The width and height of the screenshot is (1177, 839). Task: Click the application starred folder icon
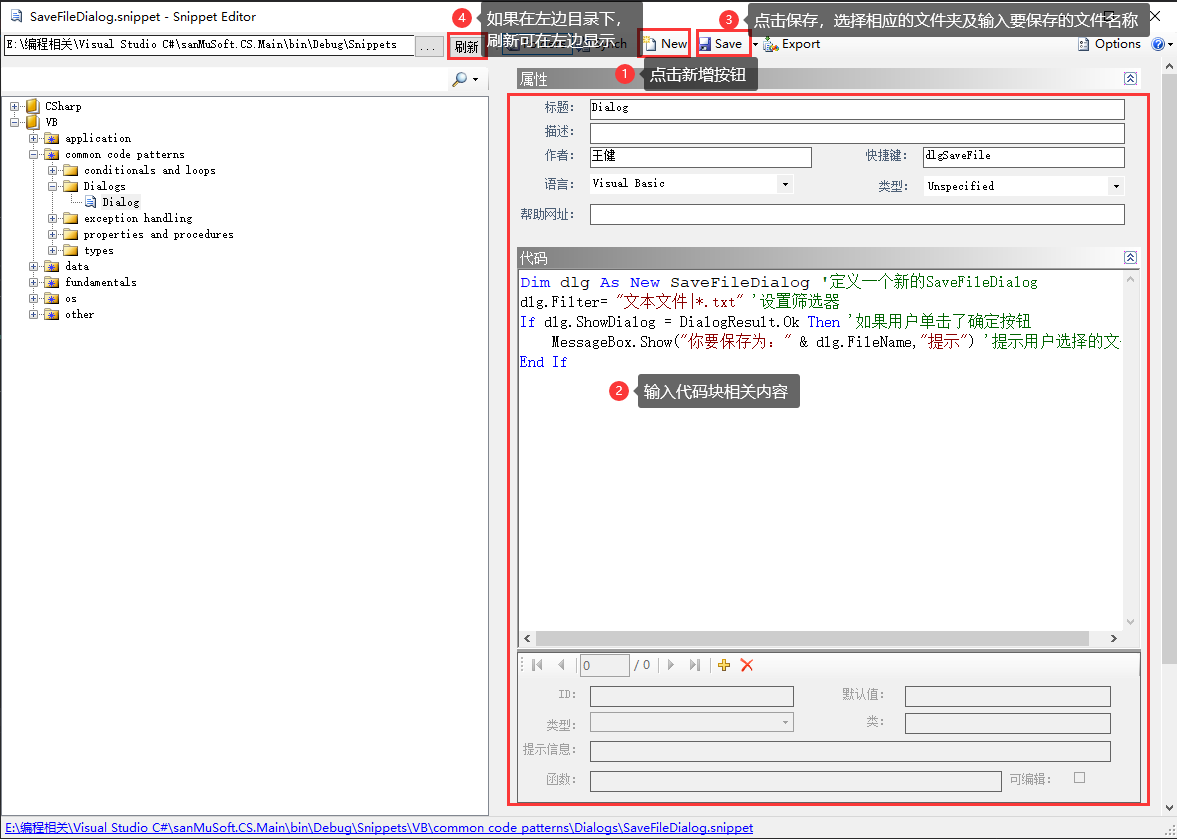pos(52,139)
